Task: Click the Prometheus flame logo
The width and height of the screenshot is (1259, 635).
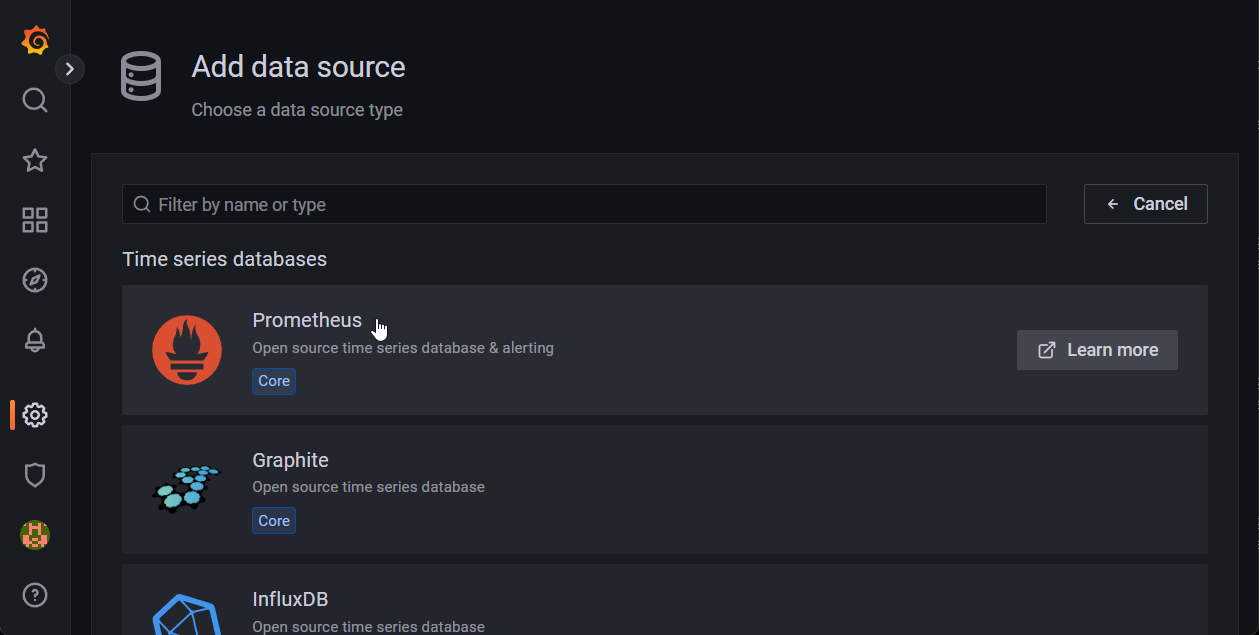Action: point(187,350)
